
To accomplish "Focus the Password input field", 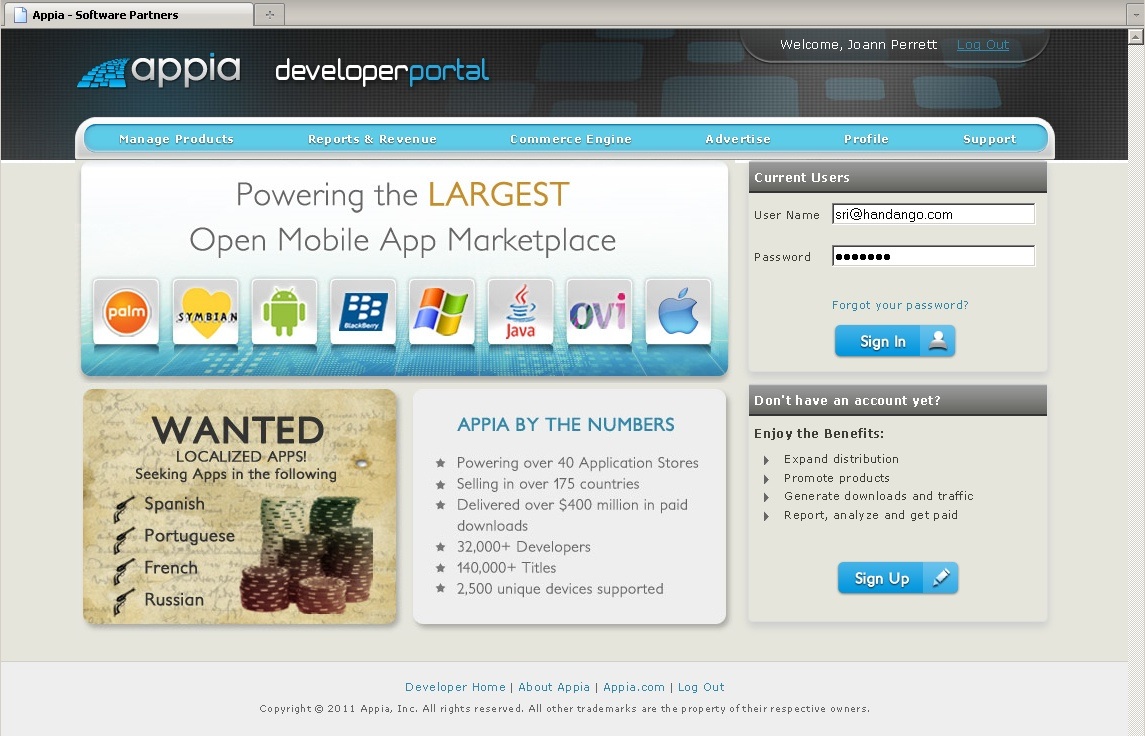I will 933,256.
